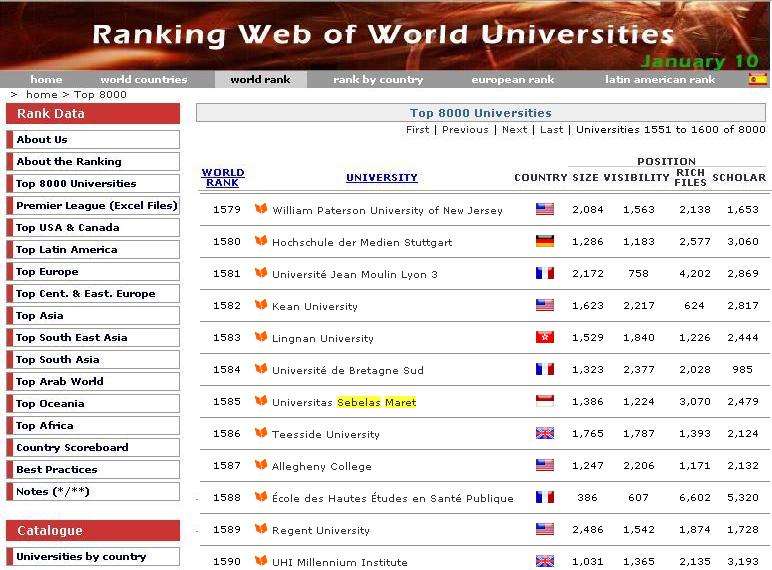Open Top 8000 Universities sidebar item
Viewport: 772px width, 570px height.
click(x=94, y=184)
